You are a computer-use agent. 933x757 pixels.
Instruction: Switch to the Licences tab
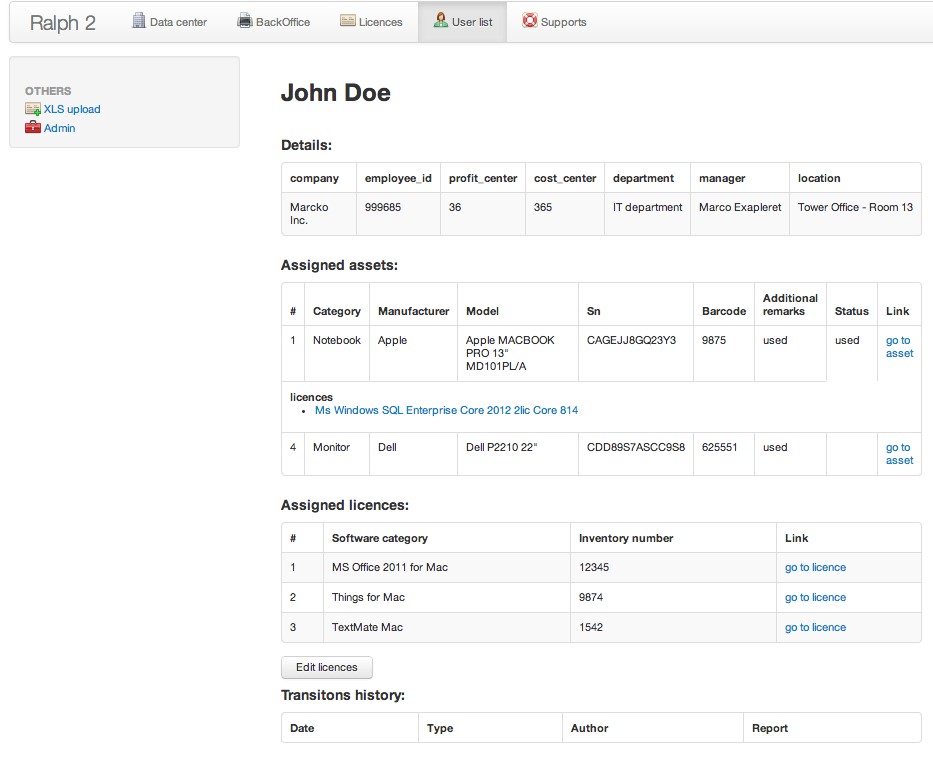tap(380, 22)
